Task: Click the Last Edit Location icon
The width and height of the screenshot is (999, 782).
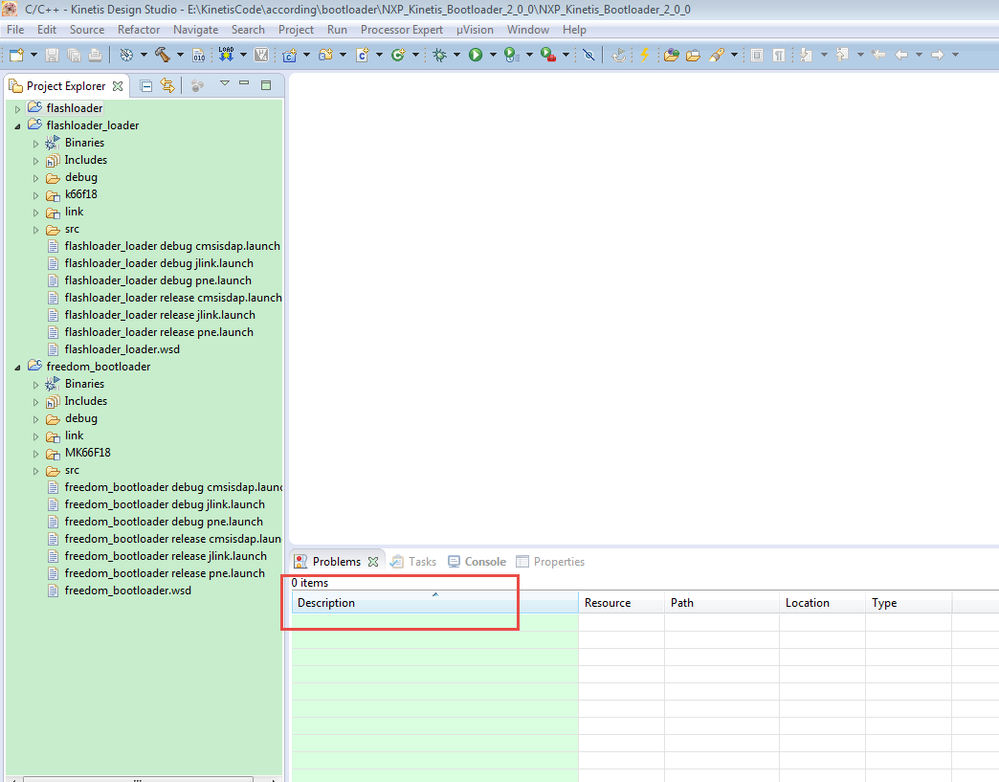Action: [879, 55]
